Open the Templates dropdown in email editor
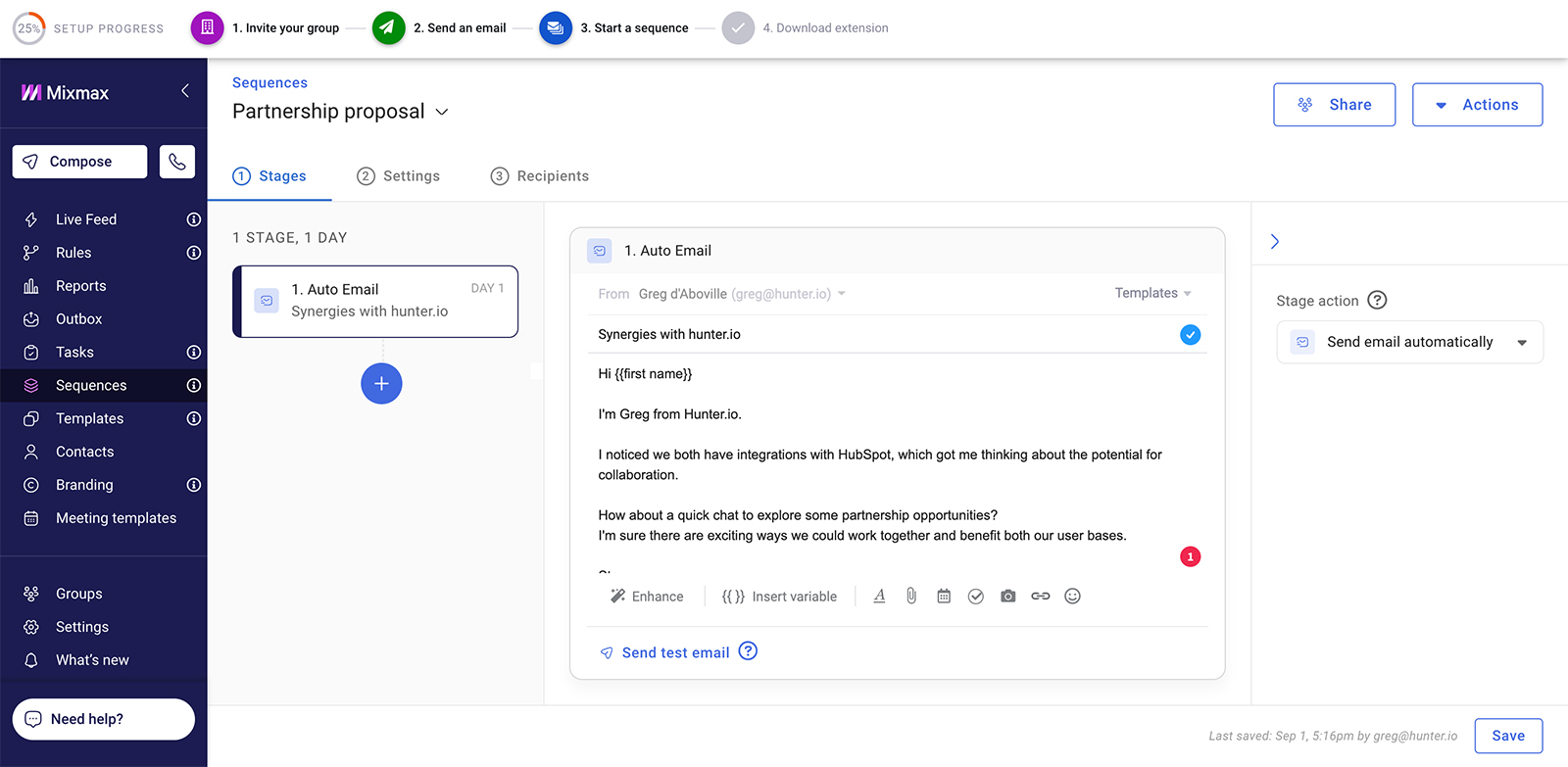Screen dimensions: 1568x767 click(1153, 293)
